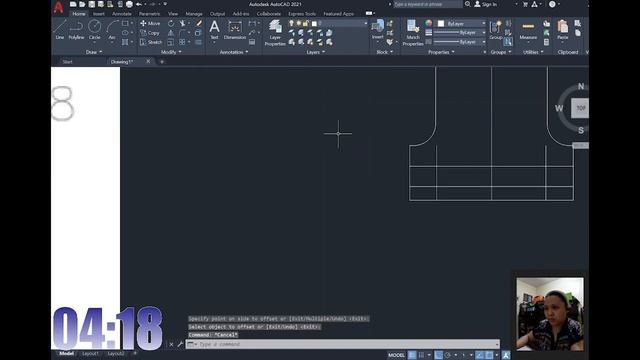Expand the Block panel
640x360 pixels.
(x=384, y=52)
